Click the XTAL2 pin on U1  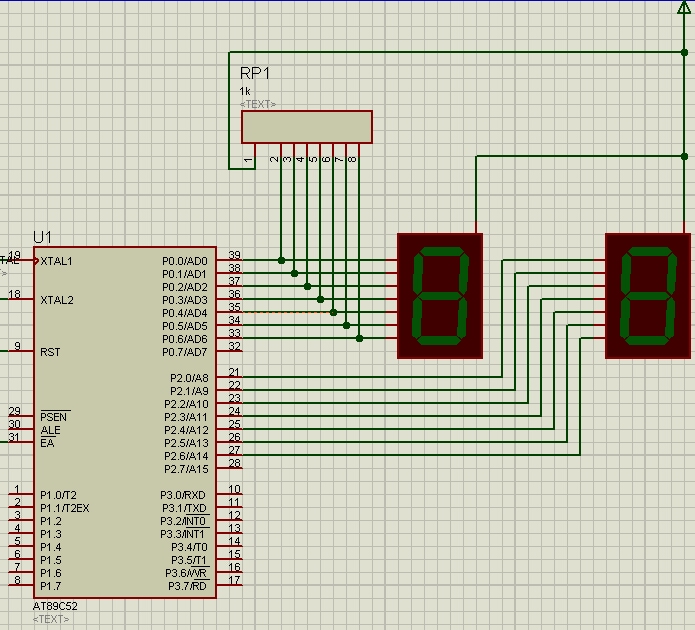56,300
